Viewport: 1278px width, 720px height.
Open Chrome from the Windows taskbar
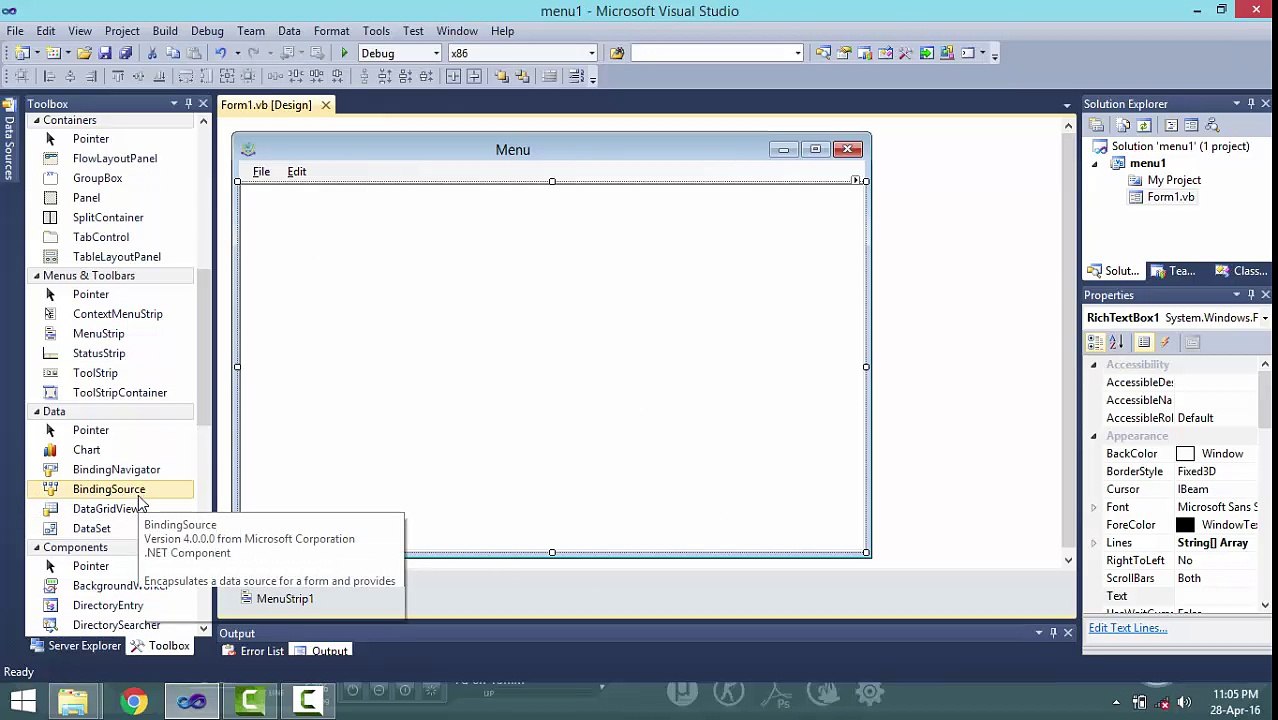click(x=133, y=701)
